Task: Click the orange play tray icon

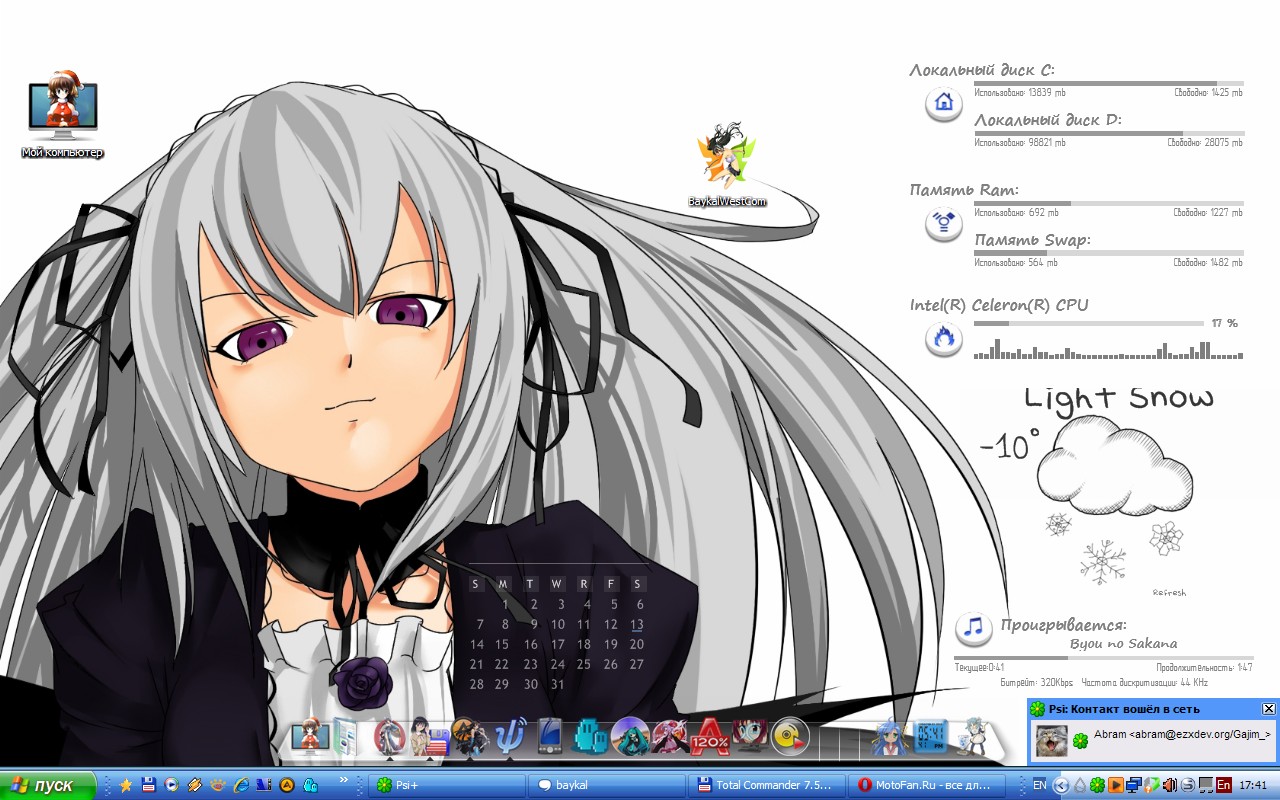Action: point(1116,785)
